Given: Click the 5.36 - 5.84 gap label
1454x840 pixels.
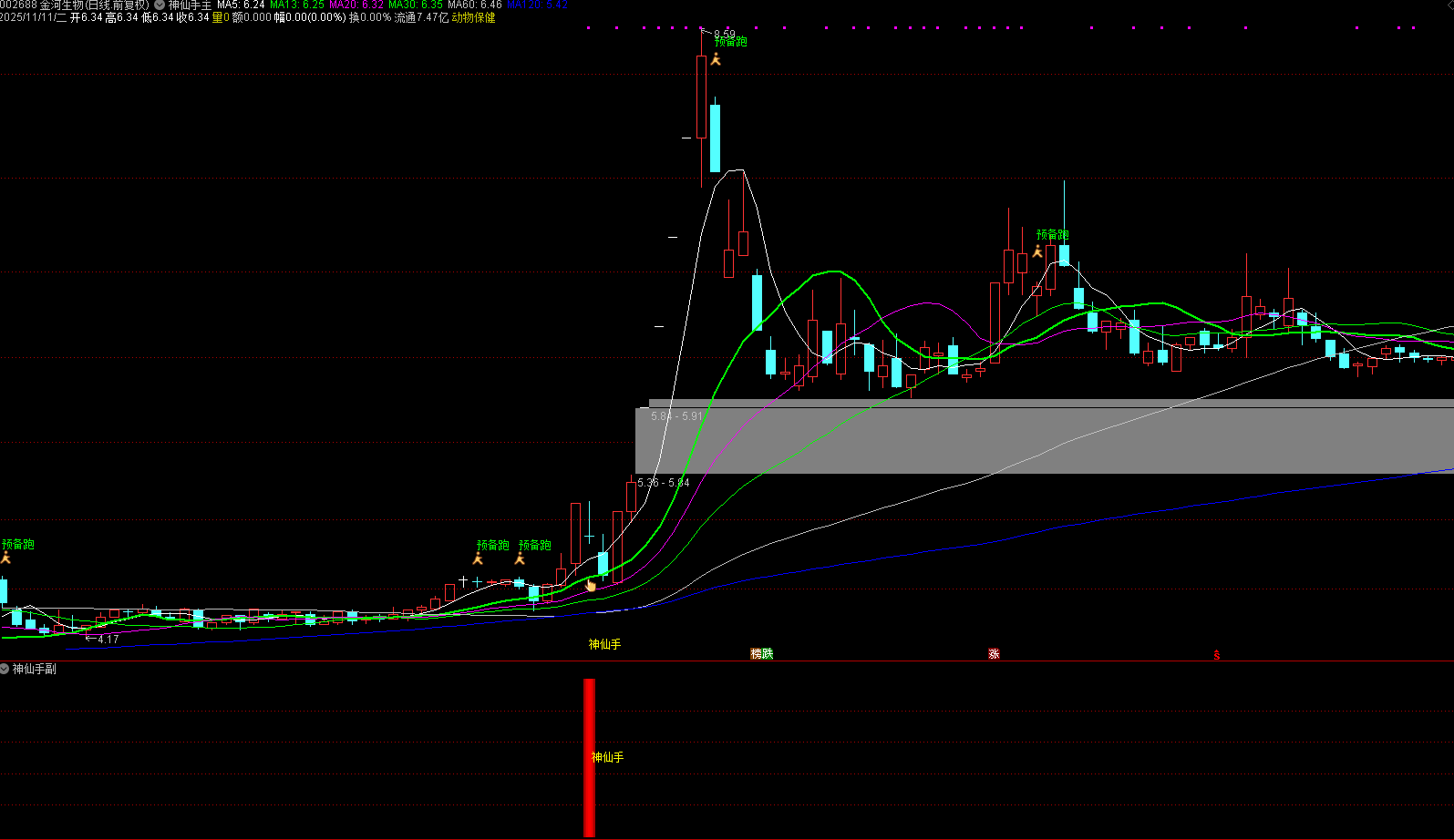Looking at the screenshot, I should tap(664, 483).
